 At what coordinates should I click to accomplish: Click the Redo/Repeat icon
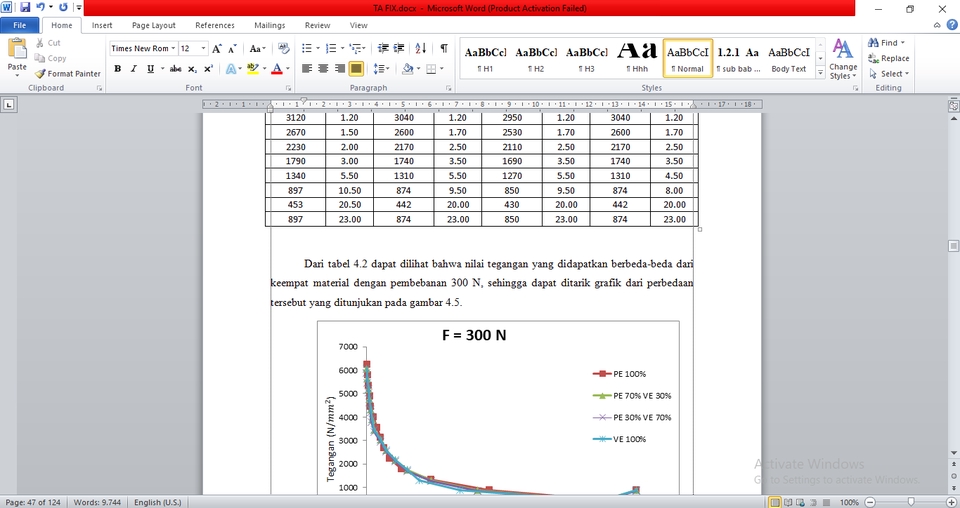63,7
